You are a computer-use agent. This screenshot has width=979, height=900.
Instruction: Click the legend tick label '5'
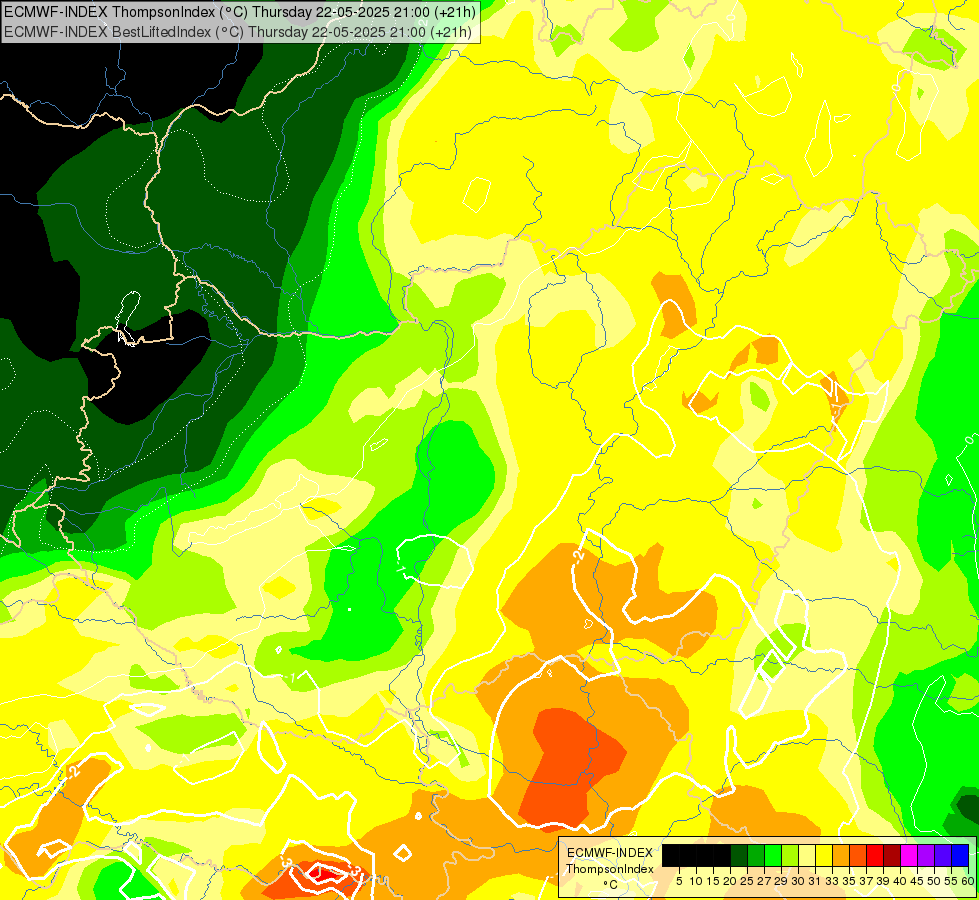[x=679, y=881]
